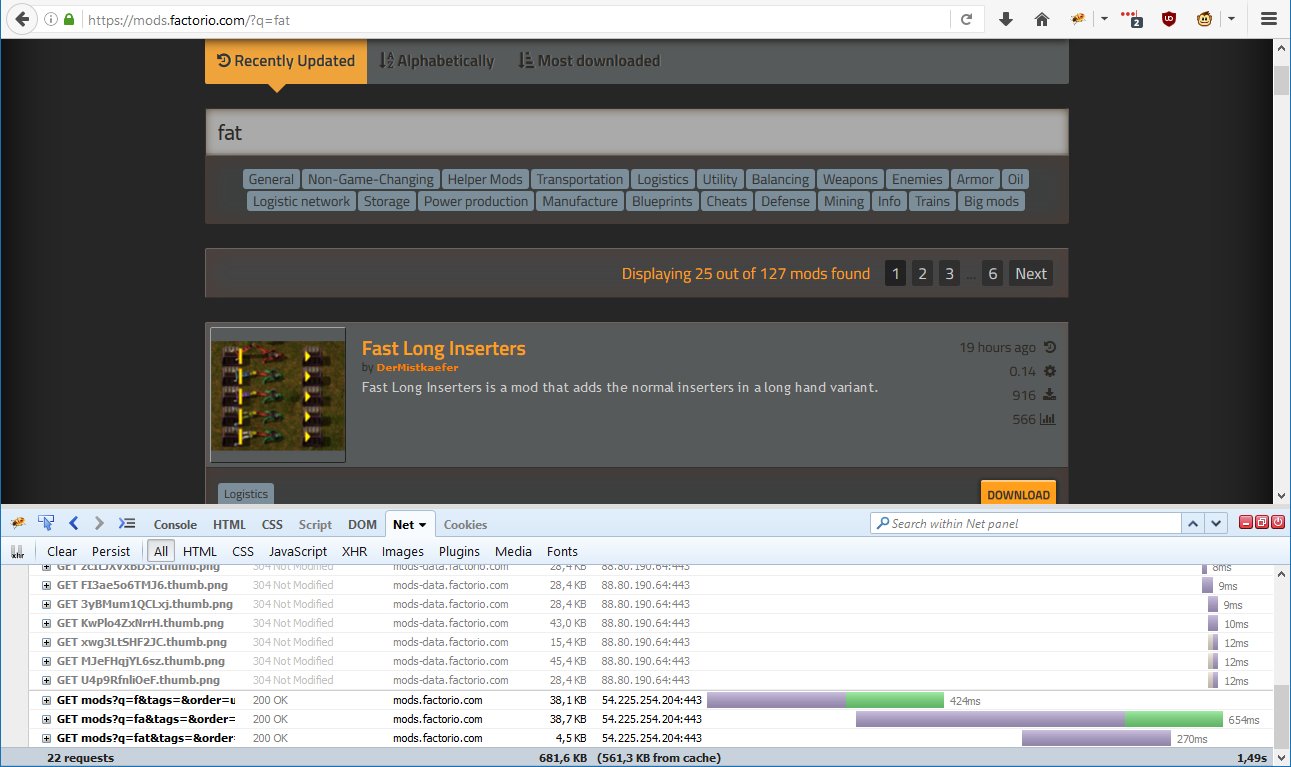Click the red dots extension icon with badge 2

[1132, 19]
